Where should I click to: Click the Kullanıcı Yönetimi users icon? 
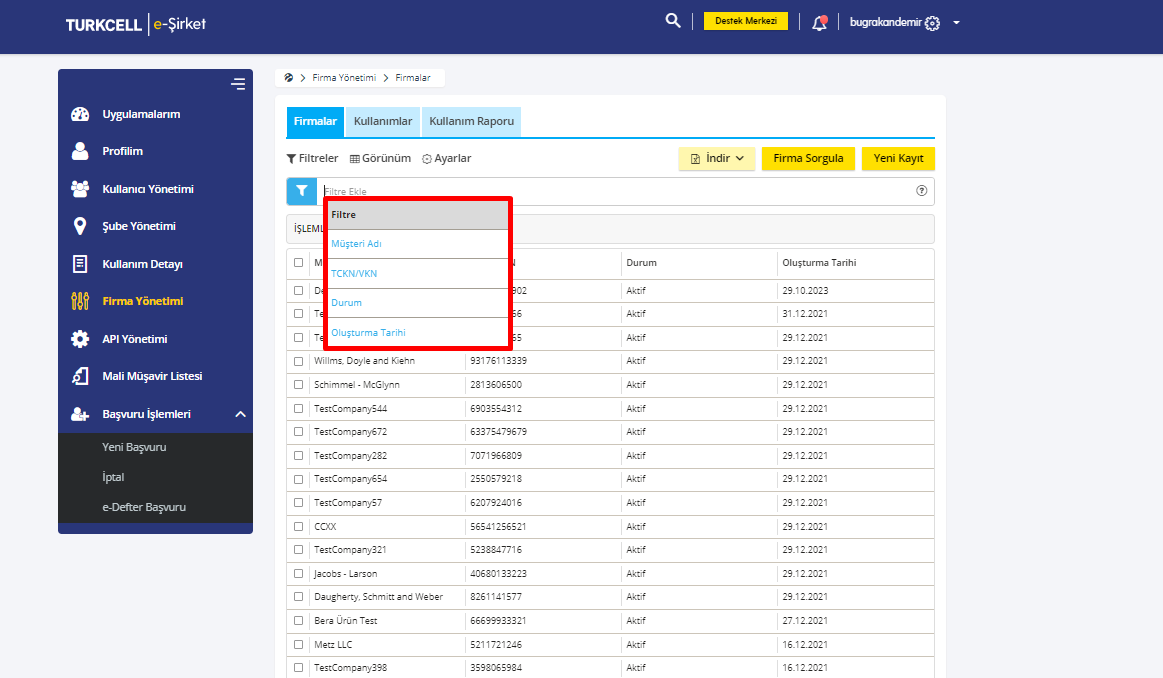(x=80, y=188)
